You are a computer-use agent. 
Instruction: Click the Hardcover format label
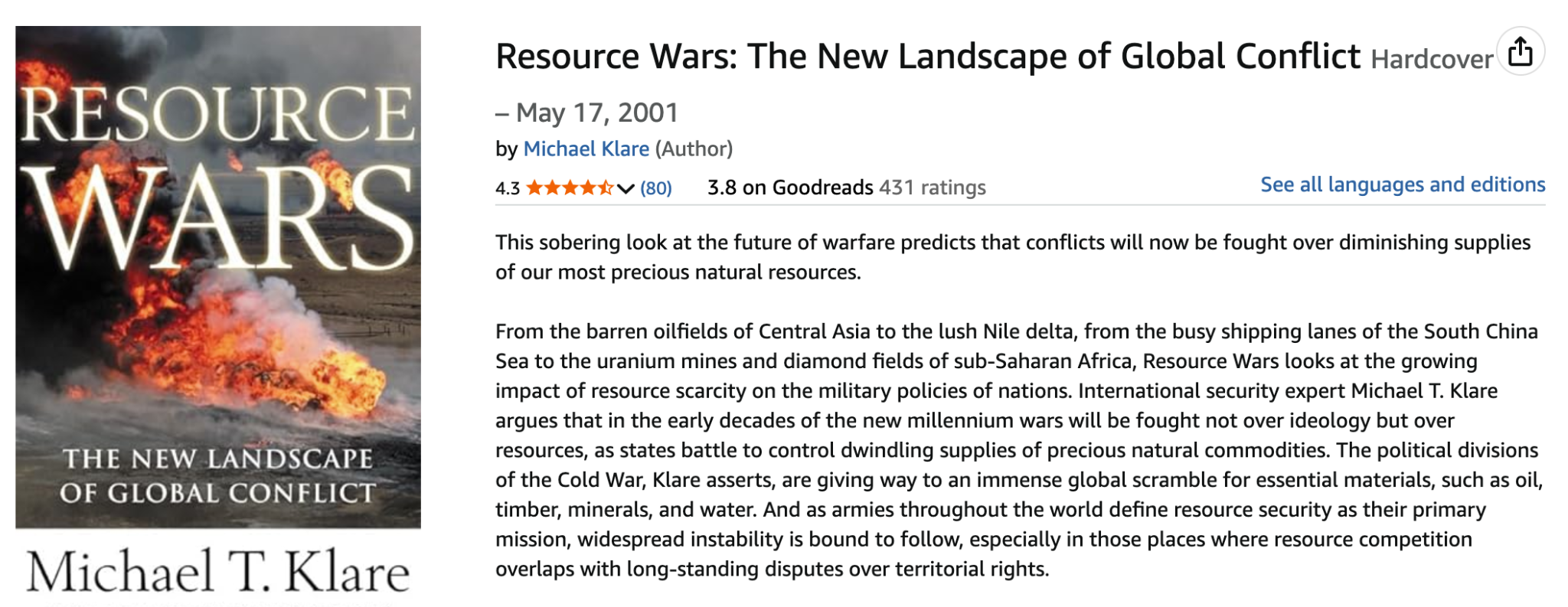click(1431, 60)
